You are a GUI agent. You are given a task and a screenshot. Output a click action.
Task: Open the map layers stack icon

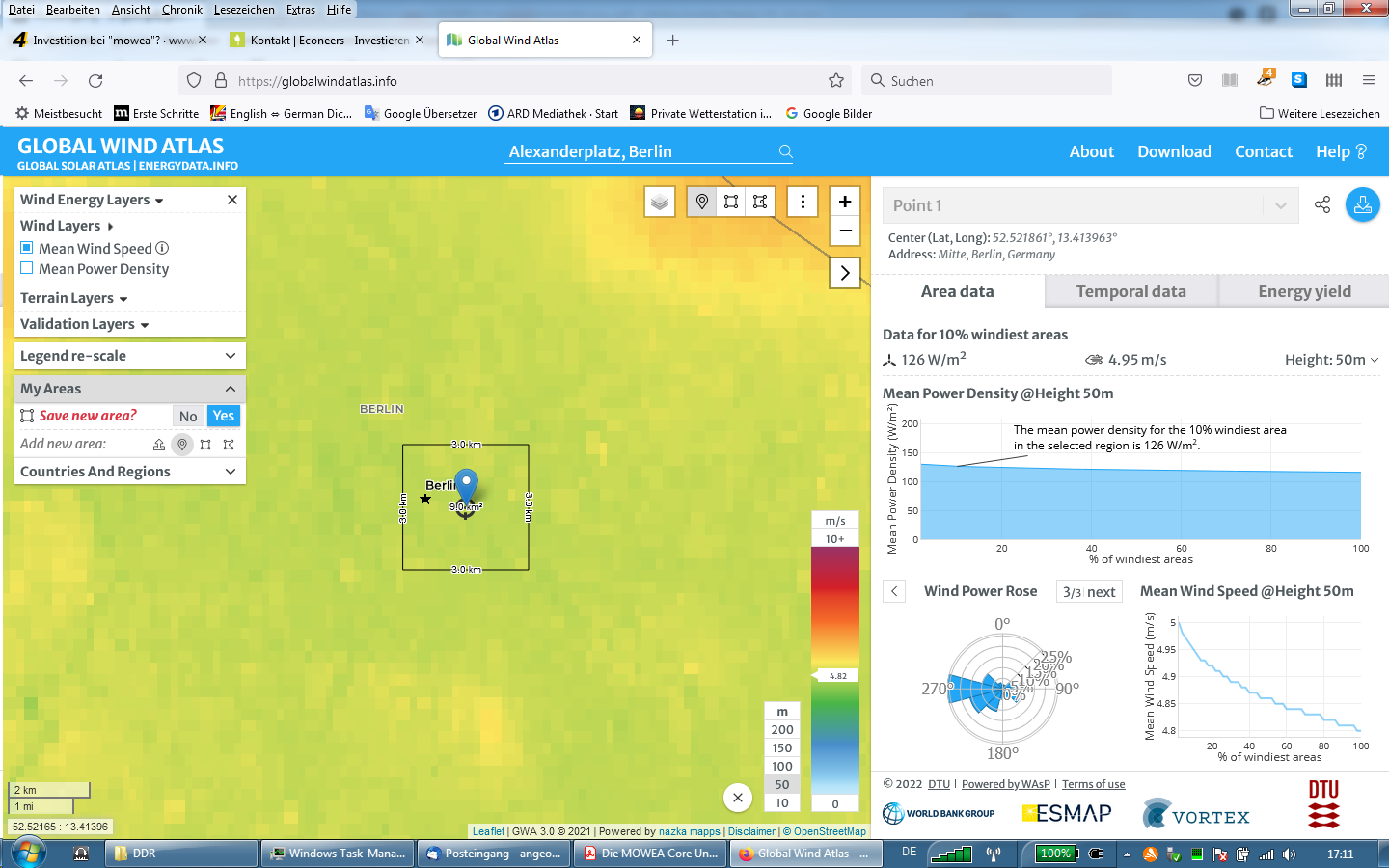tap(660, 203)
